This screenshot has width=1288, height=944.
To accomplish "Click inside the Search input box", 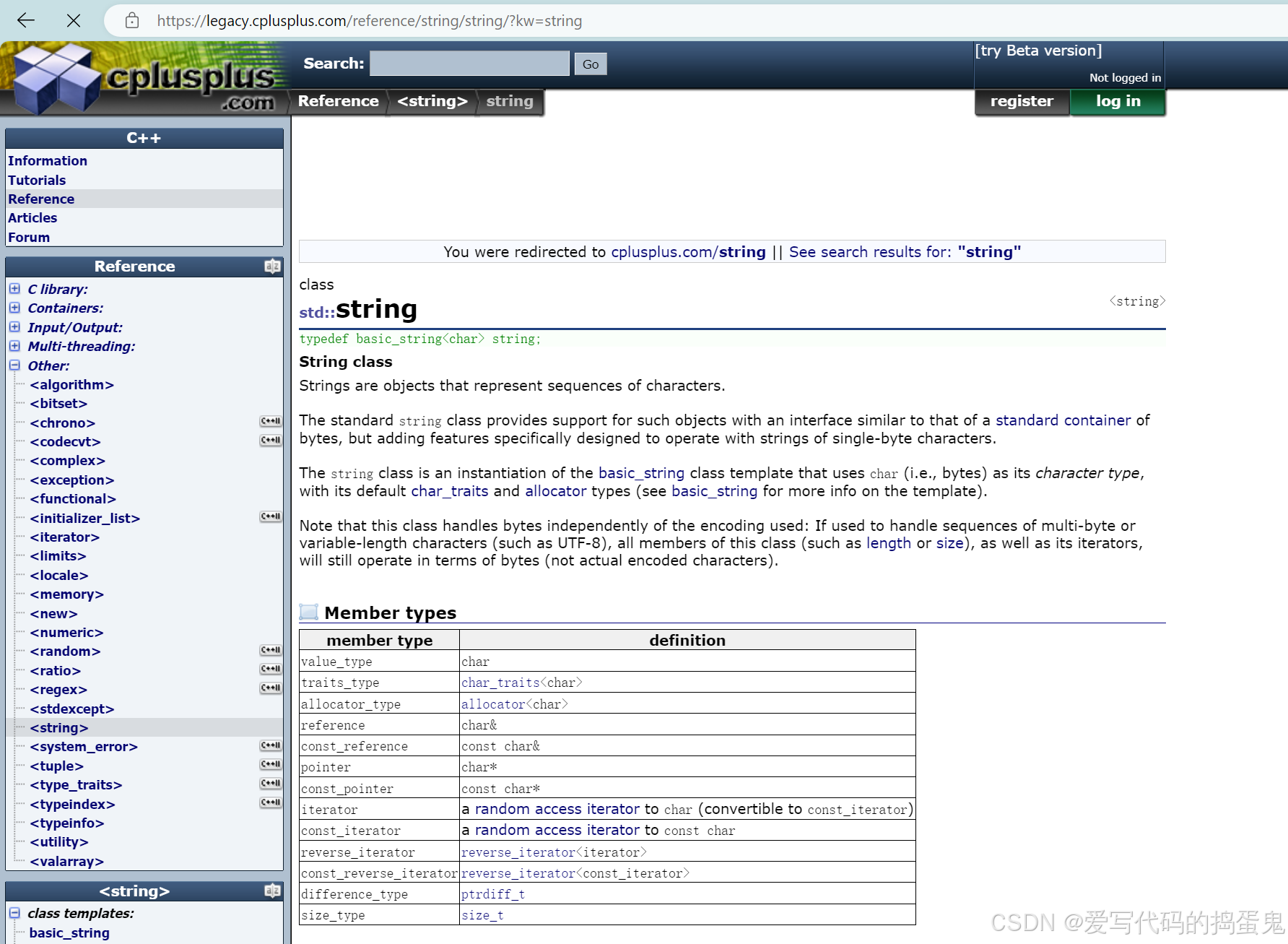I will coord(468,63).
